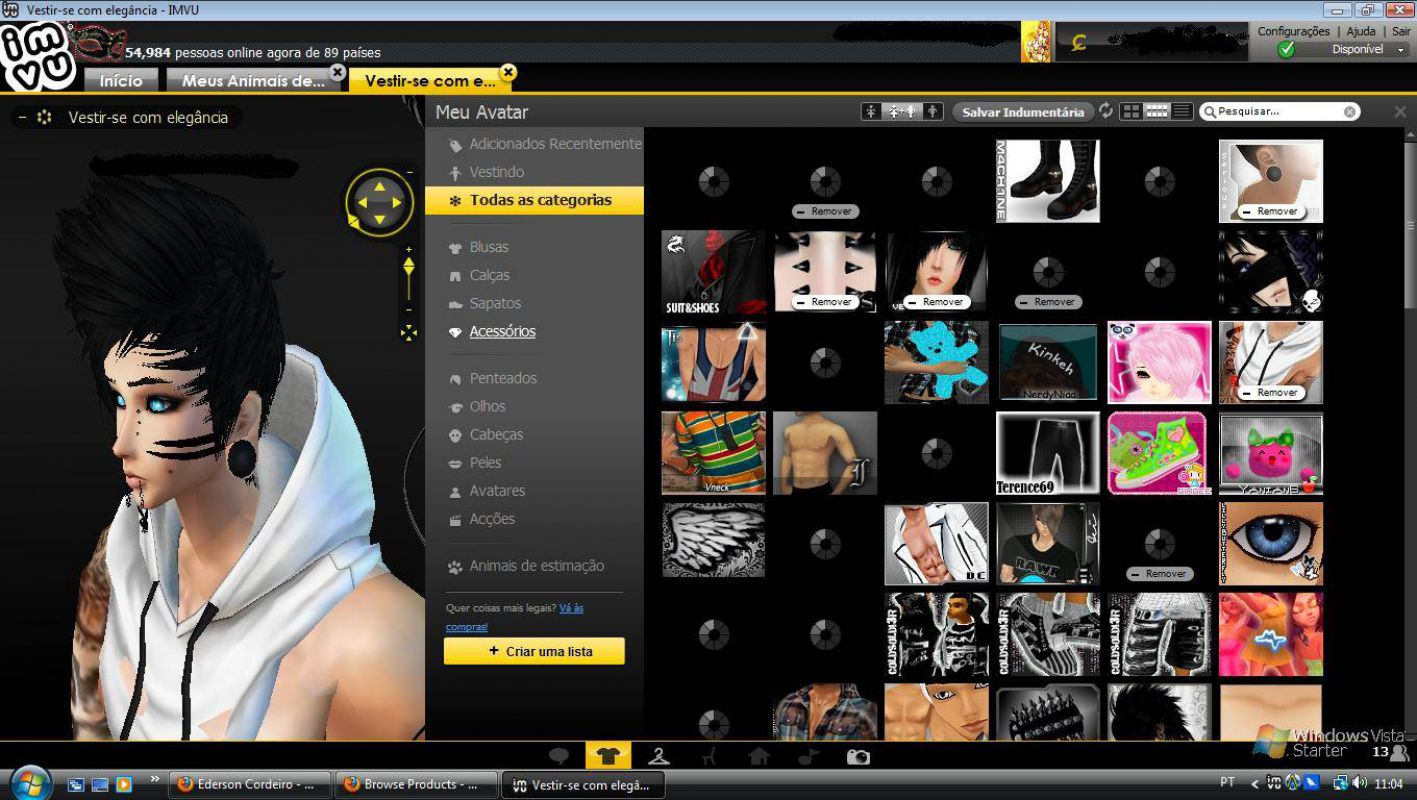Open the camera snapshot icon

tap(858, 757)
